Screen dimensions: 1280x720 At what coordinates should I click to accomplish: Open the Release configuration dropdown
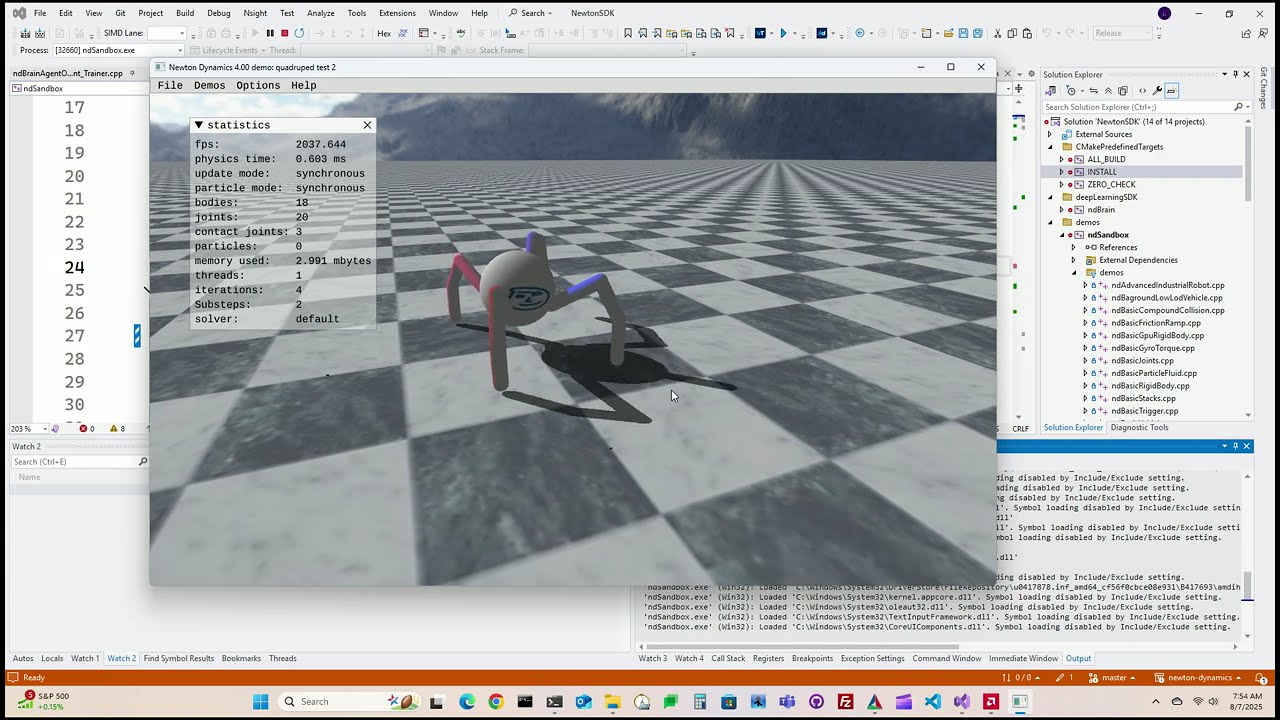coord(1122,33)
